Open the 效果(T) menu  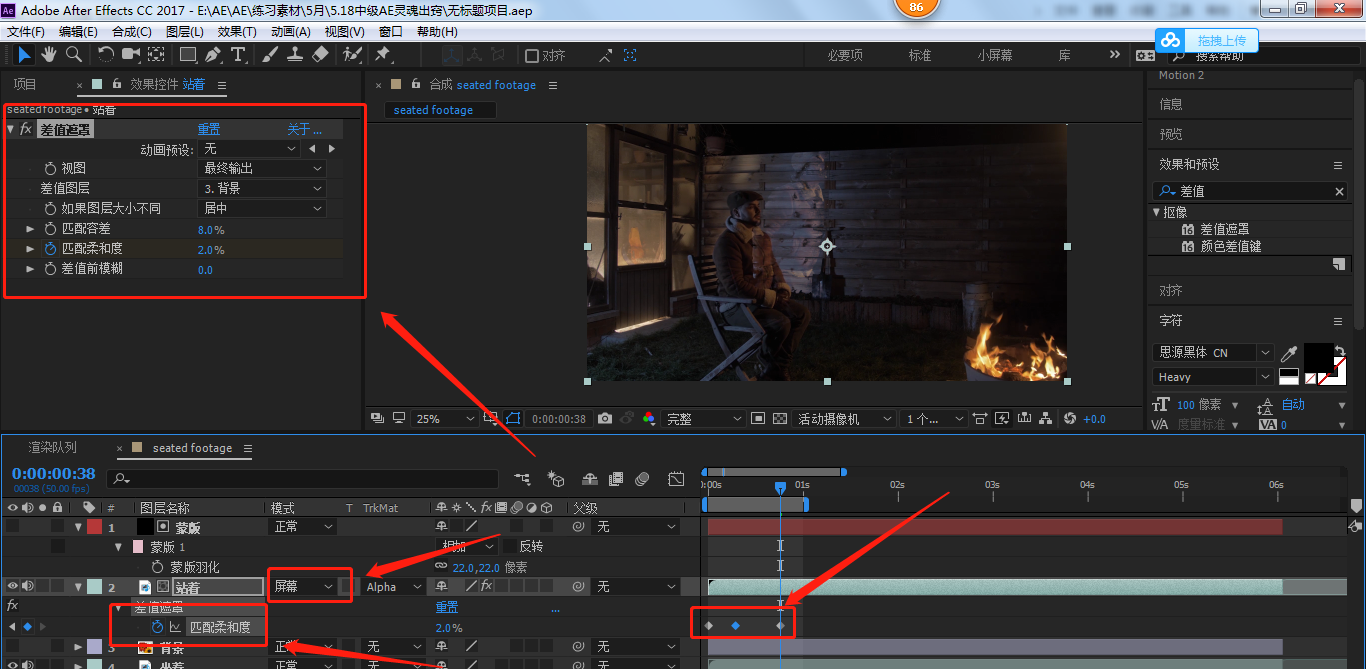tap(237, 31)
